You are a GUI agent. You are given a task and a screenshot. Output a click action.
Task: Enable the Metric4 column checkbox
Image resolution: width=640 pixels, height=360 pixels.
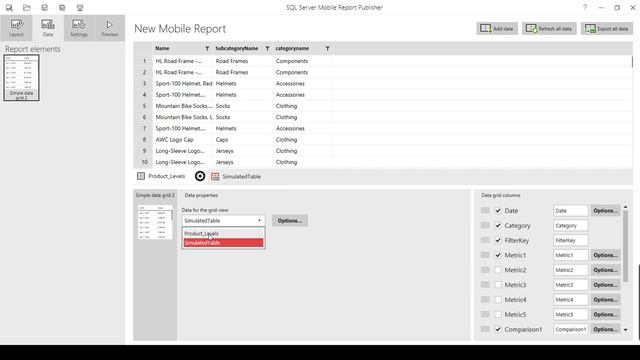(498, 300)
